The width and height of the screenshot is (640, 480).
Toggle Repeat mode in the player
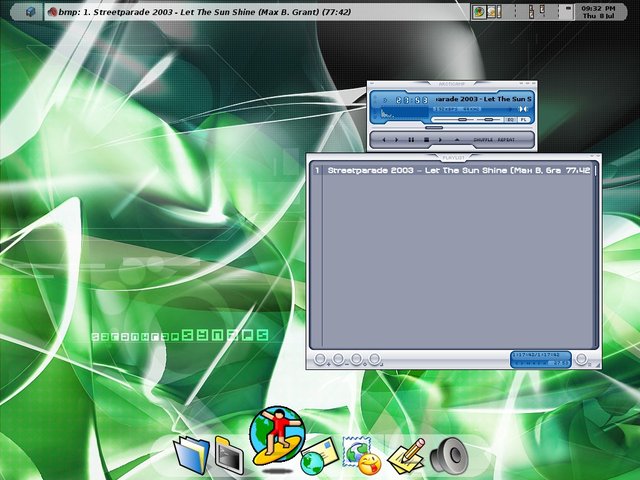(506, 140)
